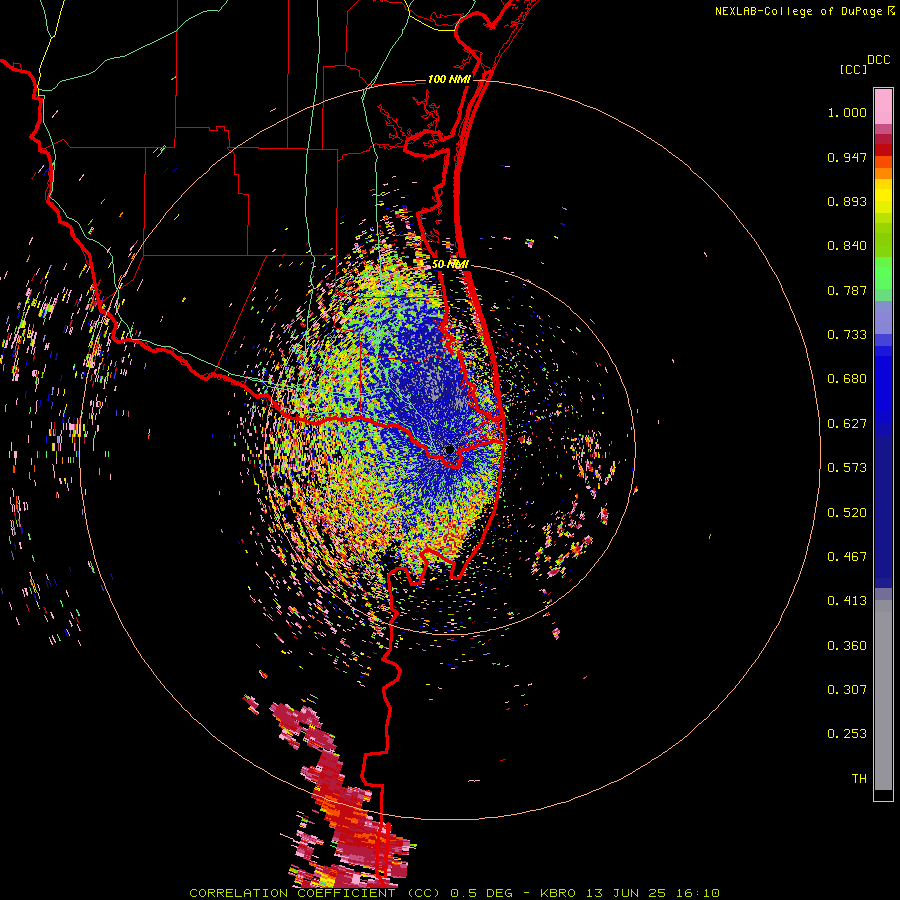Click the 13 JUN 25 date text
900x900 pixels.
[626, 893]
